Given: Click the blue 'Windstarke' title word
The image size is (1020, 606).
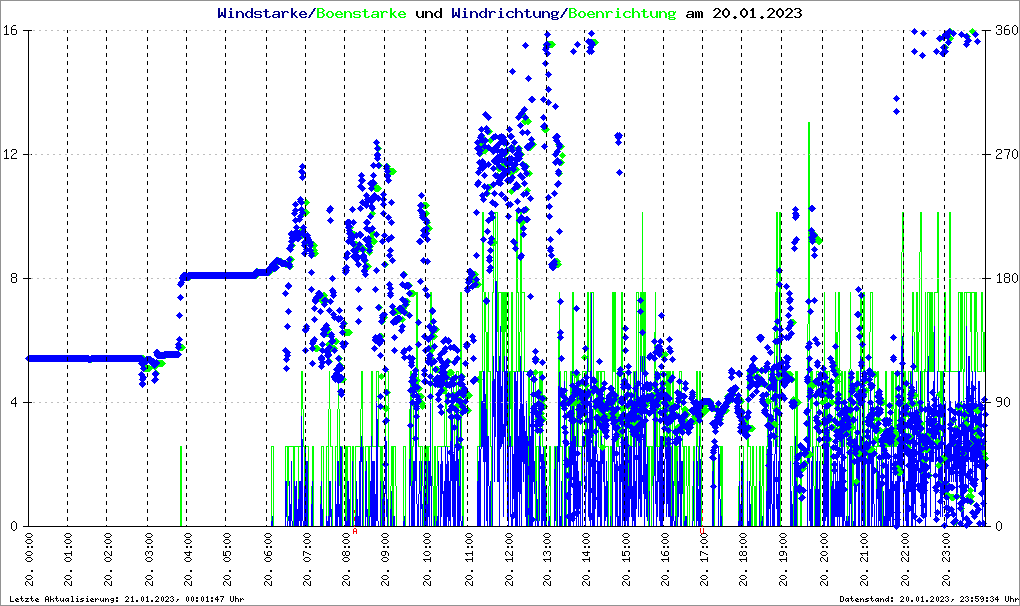Looking at the screenshot, I should tap(262, 13).
